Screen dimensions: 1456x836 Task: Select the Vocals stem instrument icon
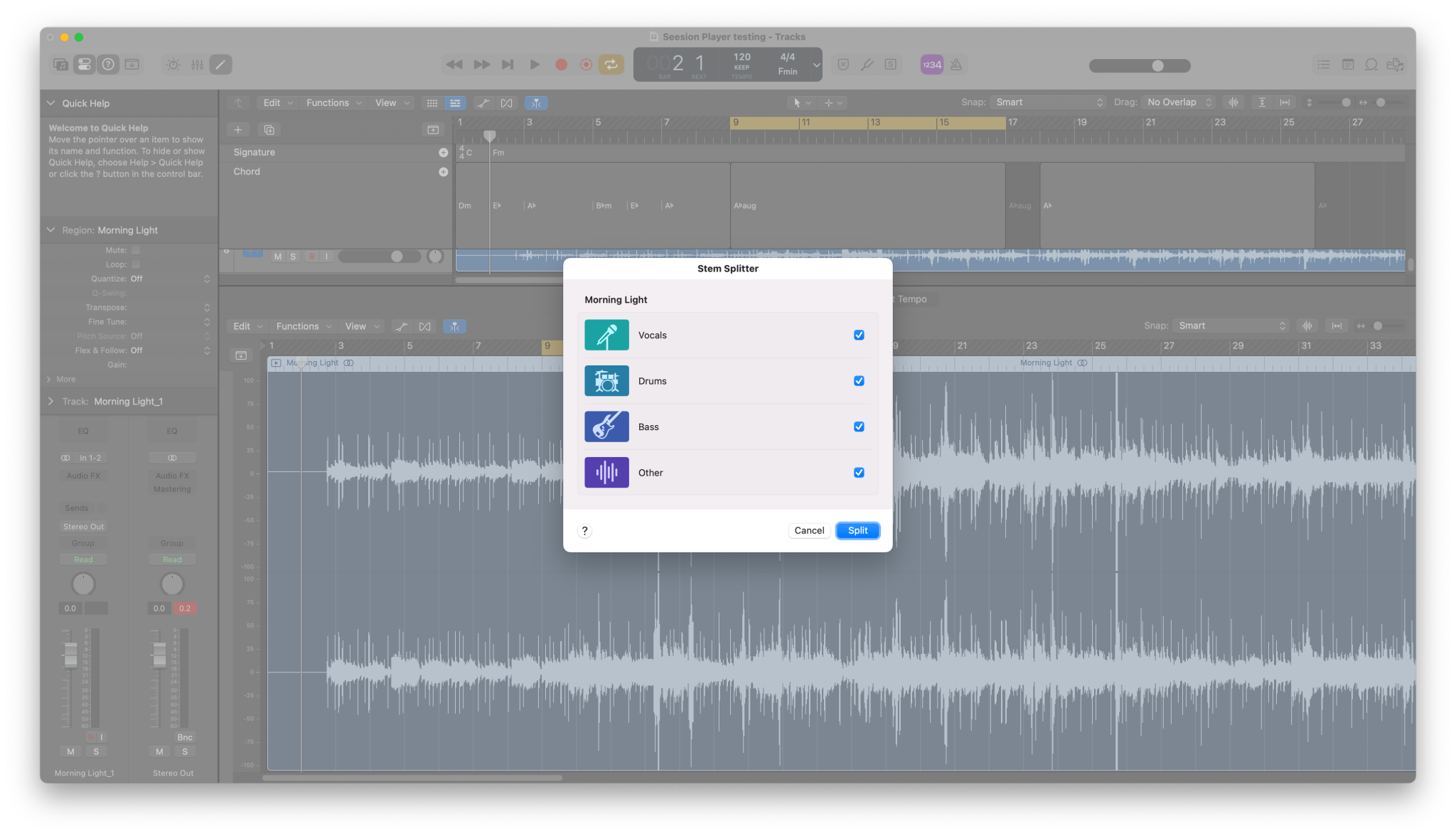606,334
